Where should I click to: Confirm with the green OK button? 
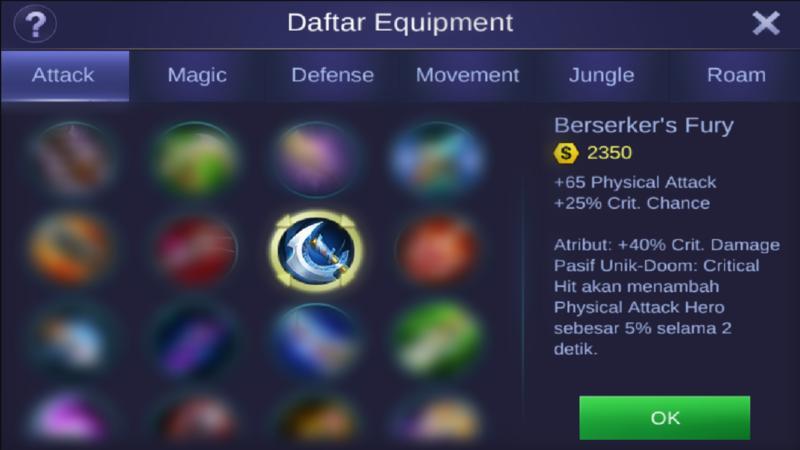pyautogui.click(x=664, y=418)
